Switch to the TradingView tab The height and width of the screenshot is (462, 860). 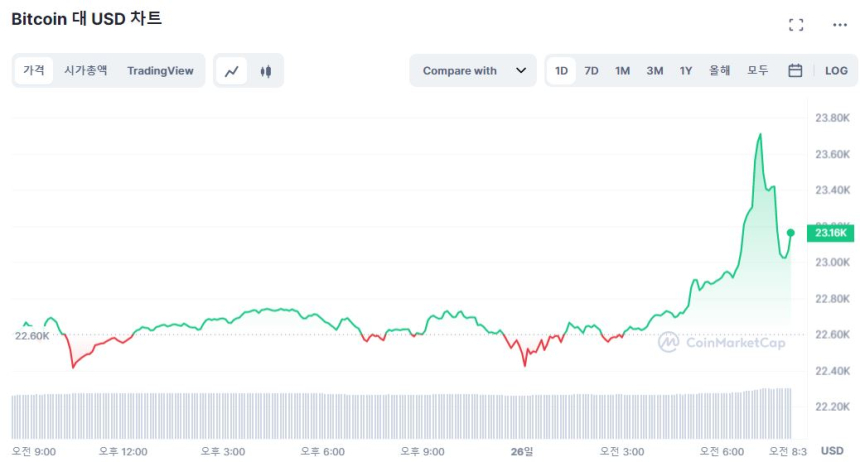click(160, 71)
